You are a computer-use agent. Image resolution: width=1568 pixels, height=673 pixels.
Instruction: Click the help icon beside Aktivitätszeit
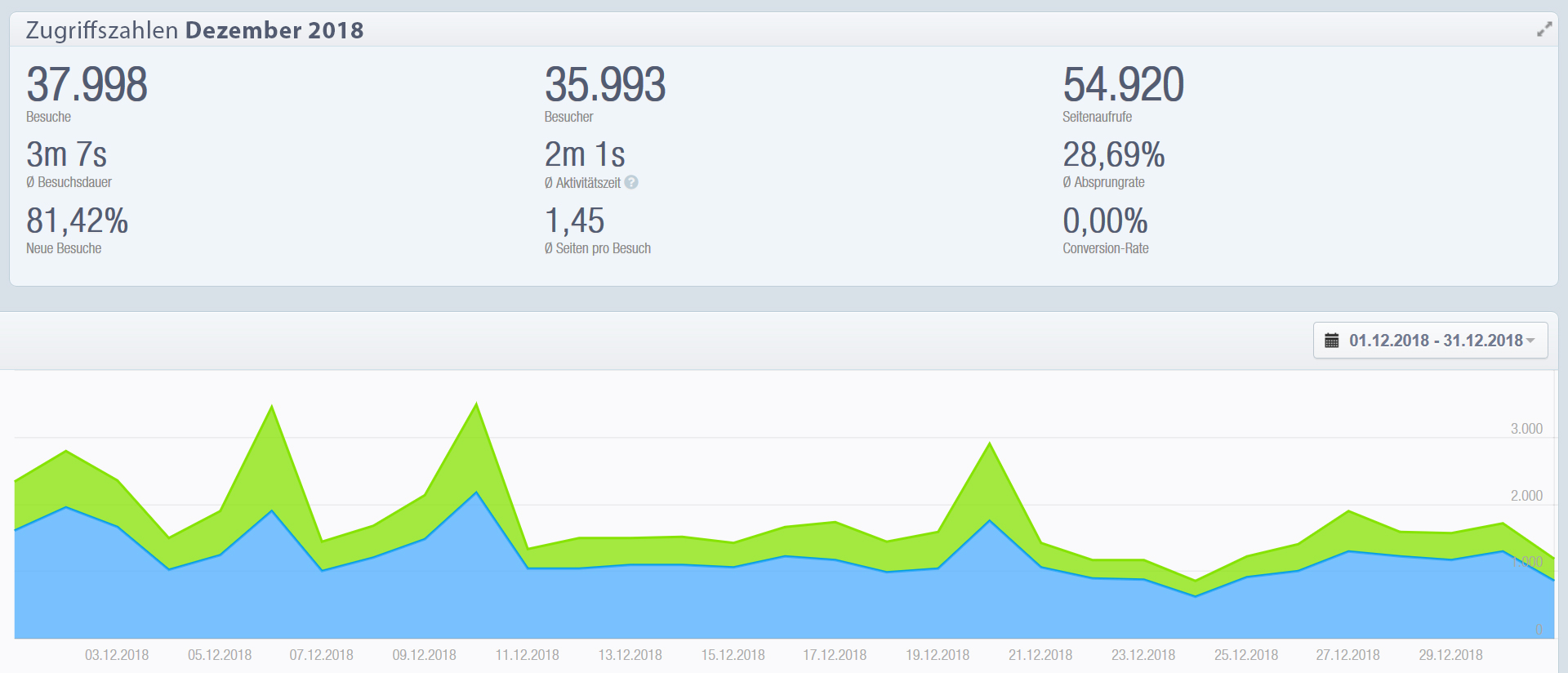[631, 183]
